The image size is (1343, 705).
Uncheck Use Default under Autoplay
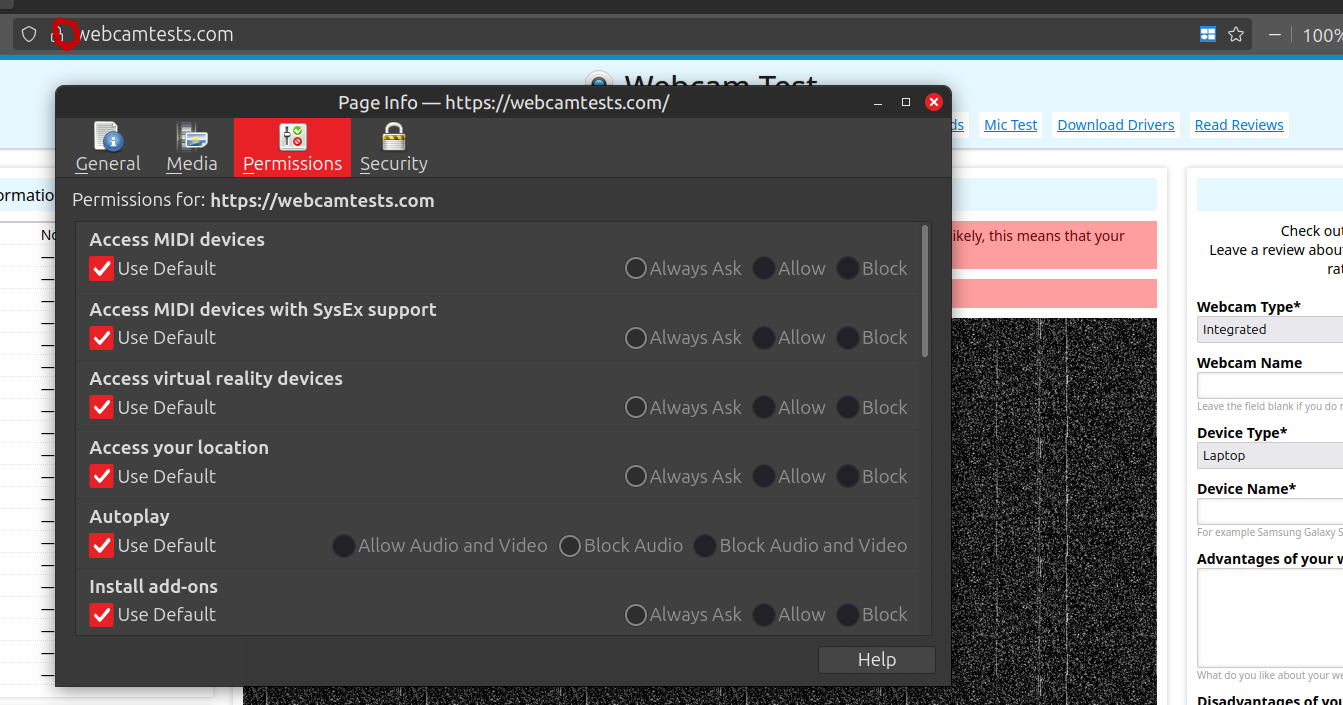[x=101, y=545]
